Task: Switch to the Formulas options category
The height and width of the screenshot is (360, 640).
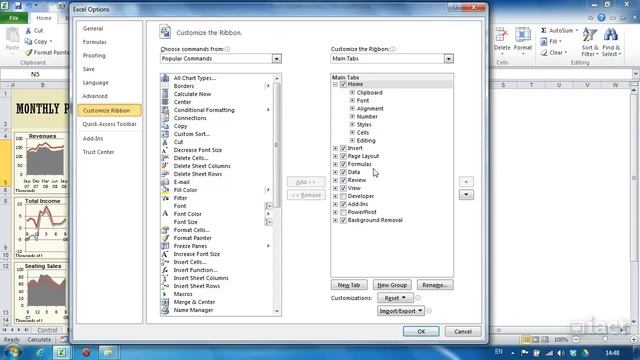Action: point(94,42)
